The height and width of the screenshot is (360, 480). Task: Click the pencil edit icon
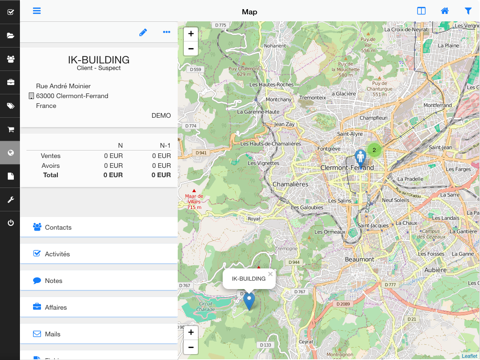(143, 32)
